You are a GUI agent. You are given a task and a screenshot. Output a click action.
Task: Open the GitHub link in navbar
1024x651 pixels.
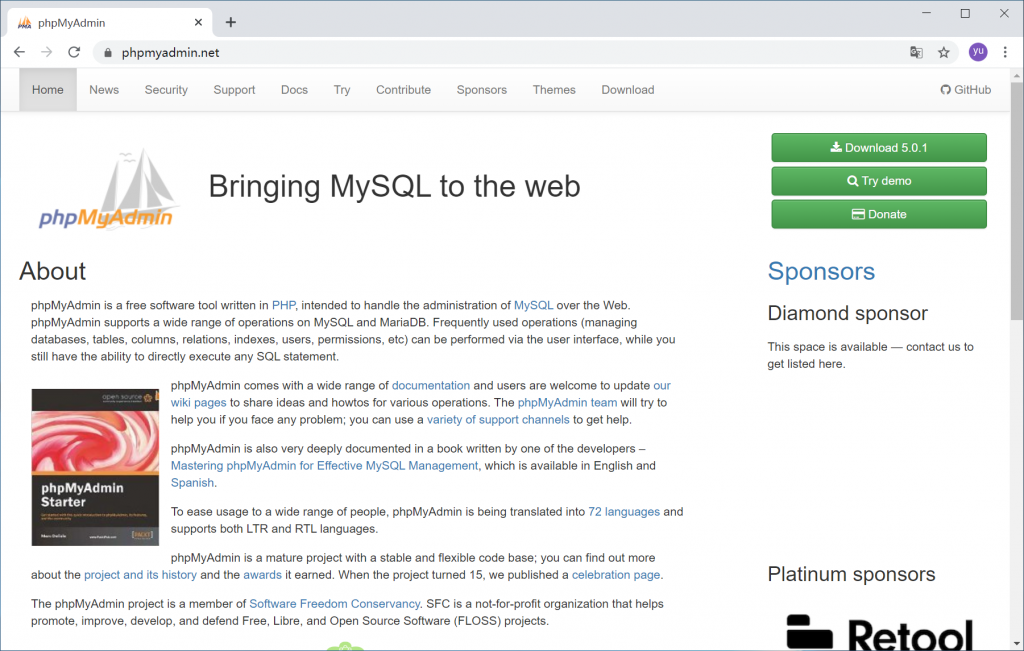coord(966,90)
